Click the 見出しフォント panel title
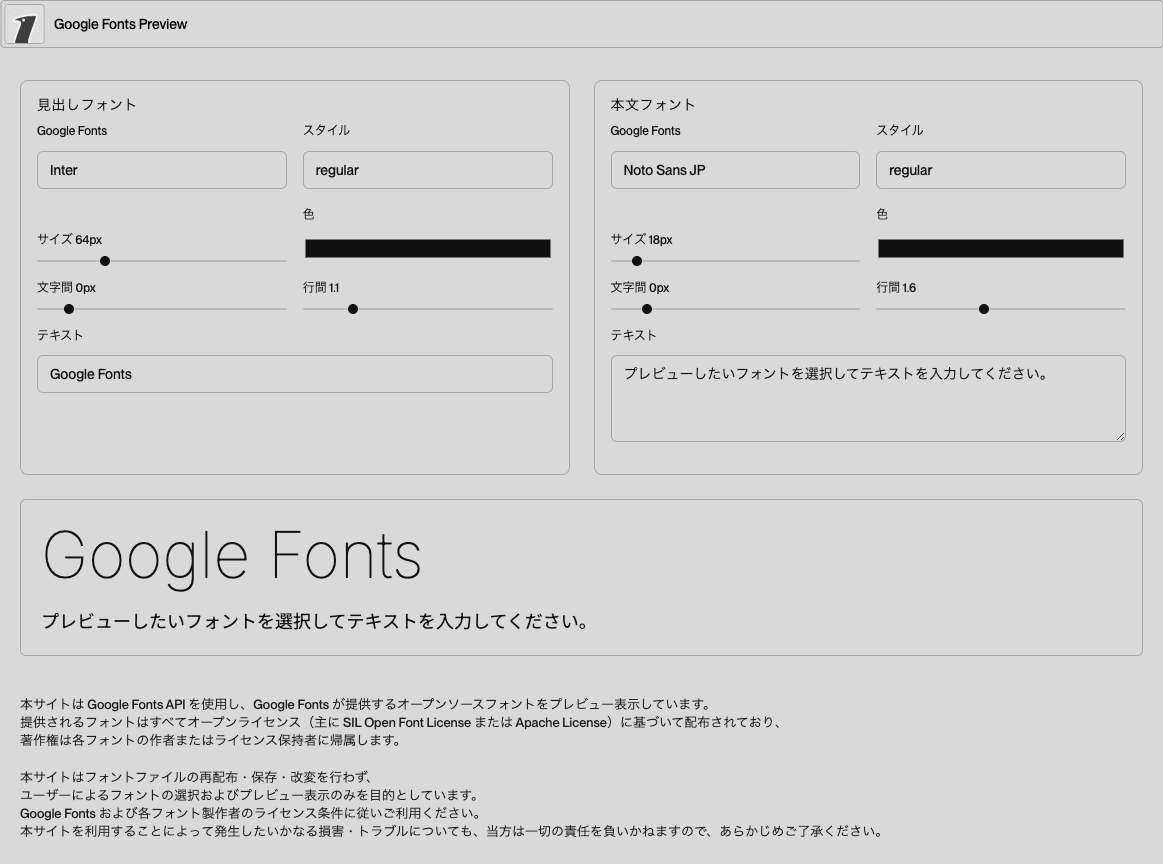Screen dimensions: 1163x864 pyautogui.click(x=87, y=105)
